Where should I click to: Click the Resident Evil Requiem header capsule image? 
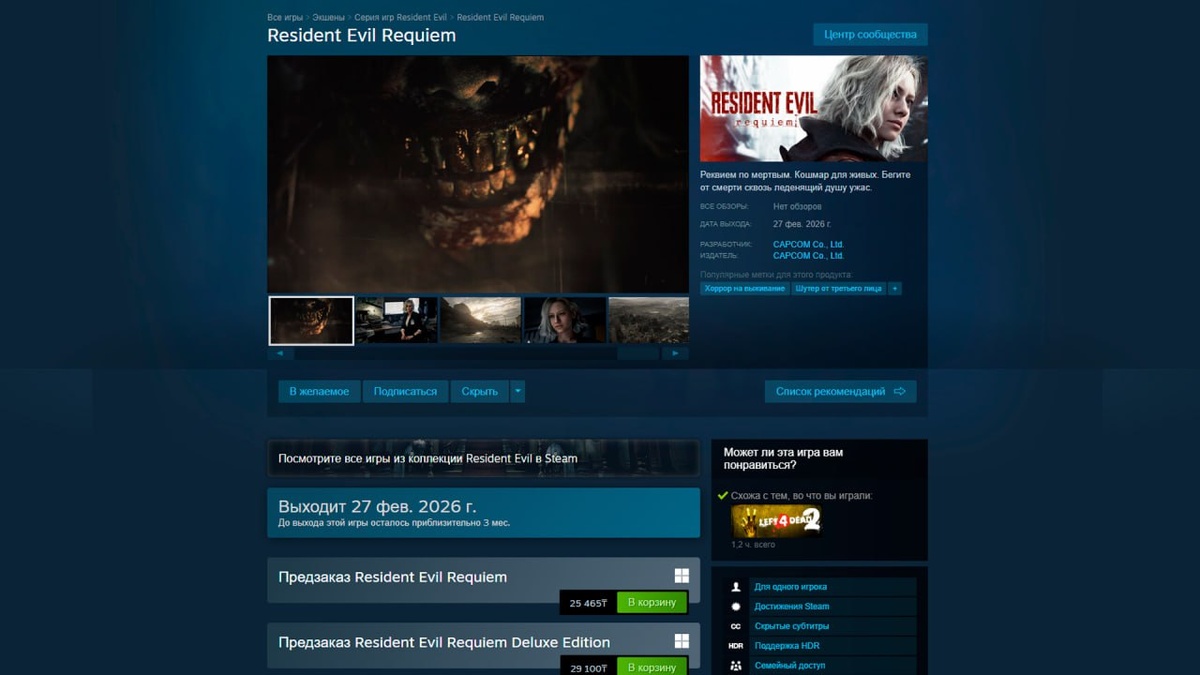(x=814, y=108)
